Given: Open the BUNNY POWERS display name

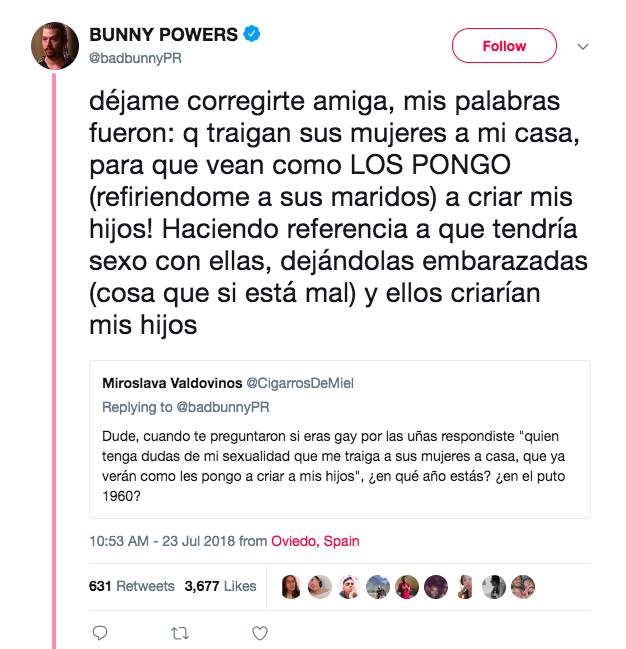Looking at the screenshot, I should 164,35.
